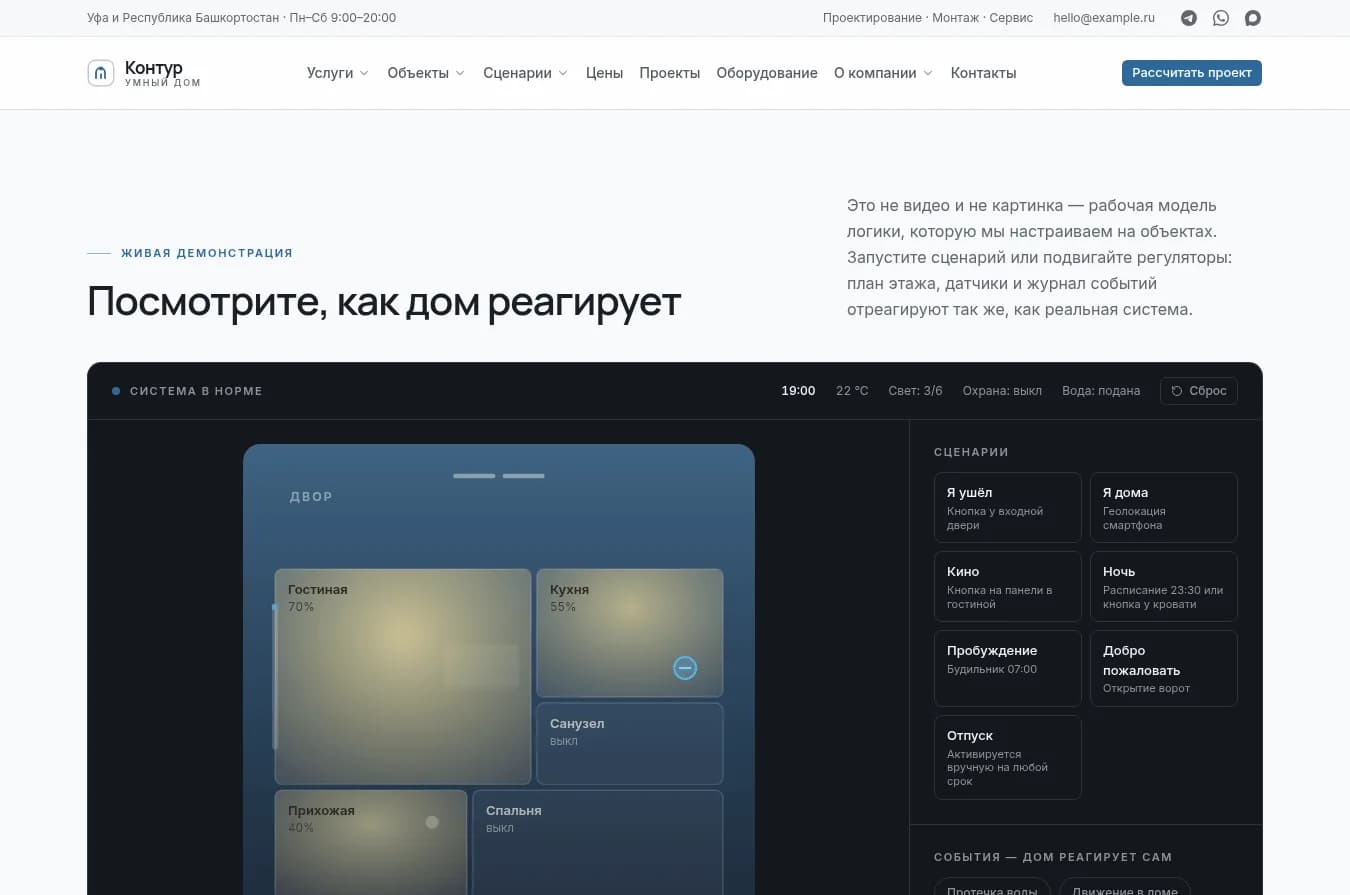Activate the Отпуск scenario
Viewport: 1350px width, 895px height.
tap(1008, 757)
